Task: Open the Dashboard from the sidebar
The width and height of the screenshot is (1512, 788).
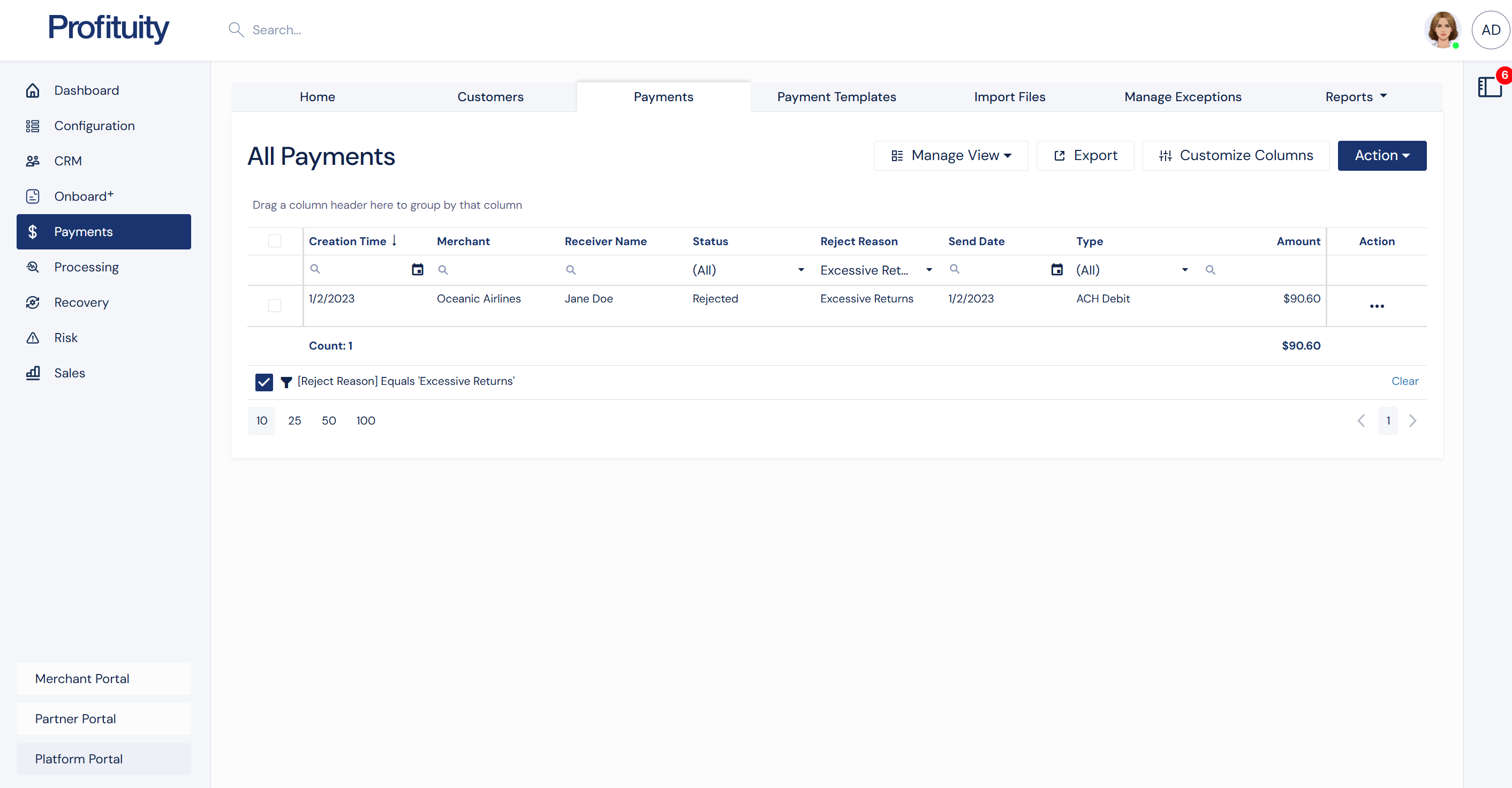Action: (x=86, y=90)
